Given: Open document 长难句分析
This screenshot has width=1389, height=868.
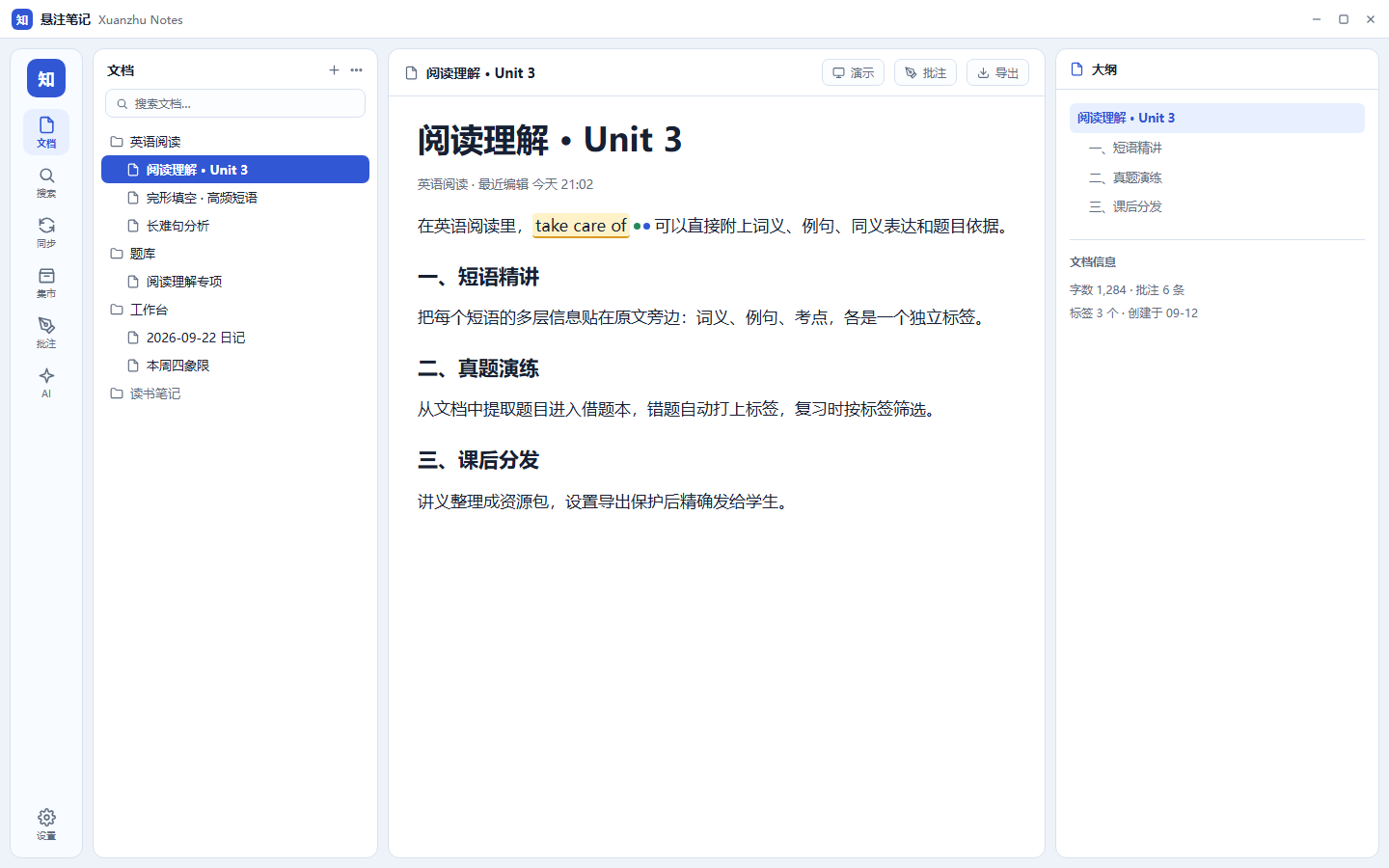Looking at the screenshot, I should (x=235, y=226).
